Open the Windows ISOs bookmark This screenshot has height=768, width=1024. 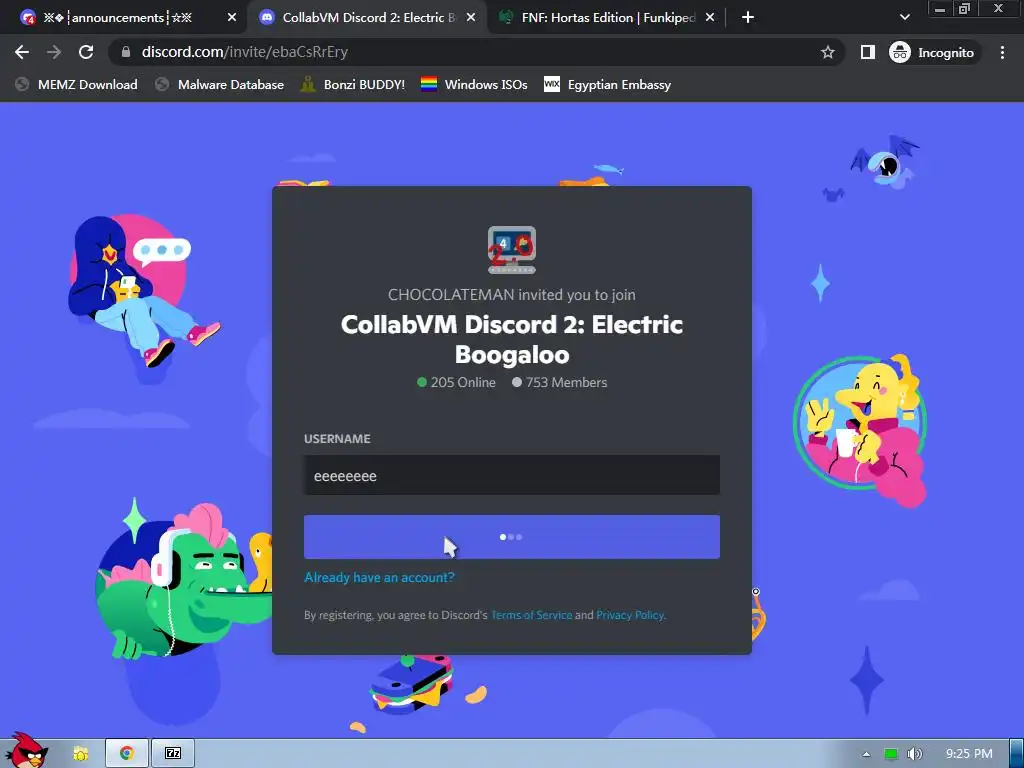[474, 84]
